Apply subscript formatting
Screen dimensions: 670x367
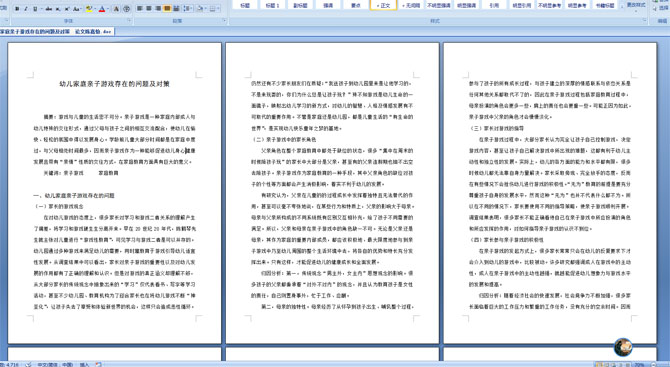coord(58,9)
